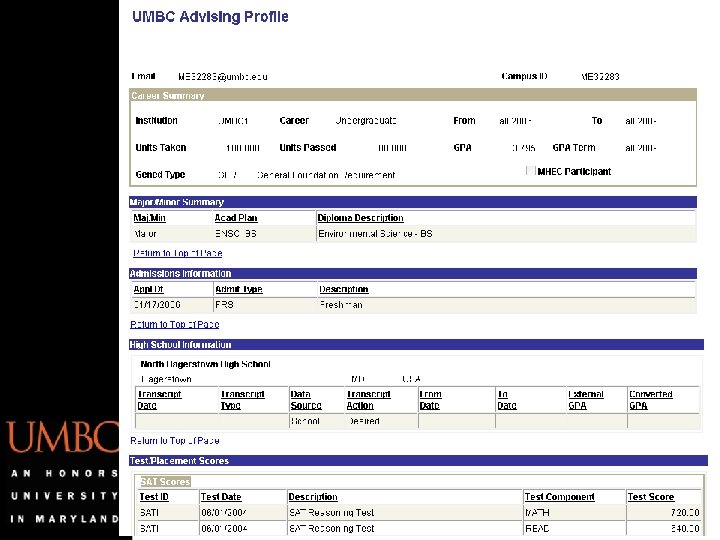Toggle the MHEC Participant checkbox

point(531,171)
